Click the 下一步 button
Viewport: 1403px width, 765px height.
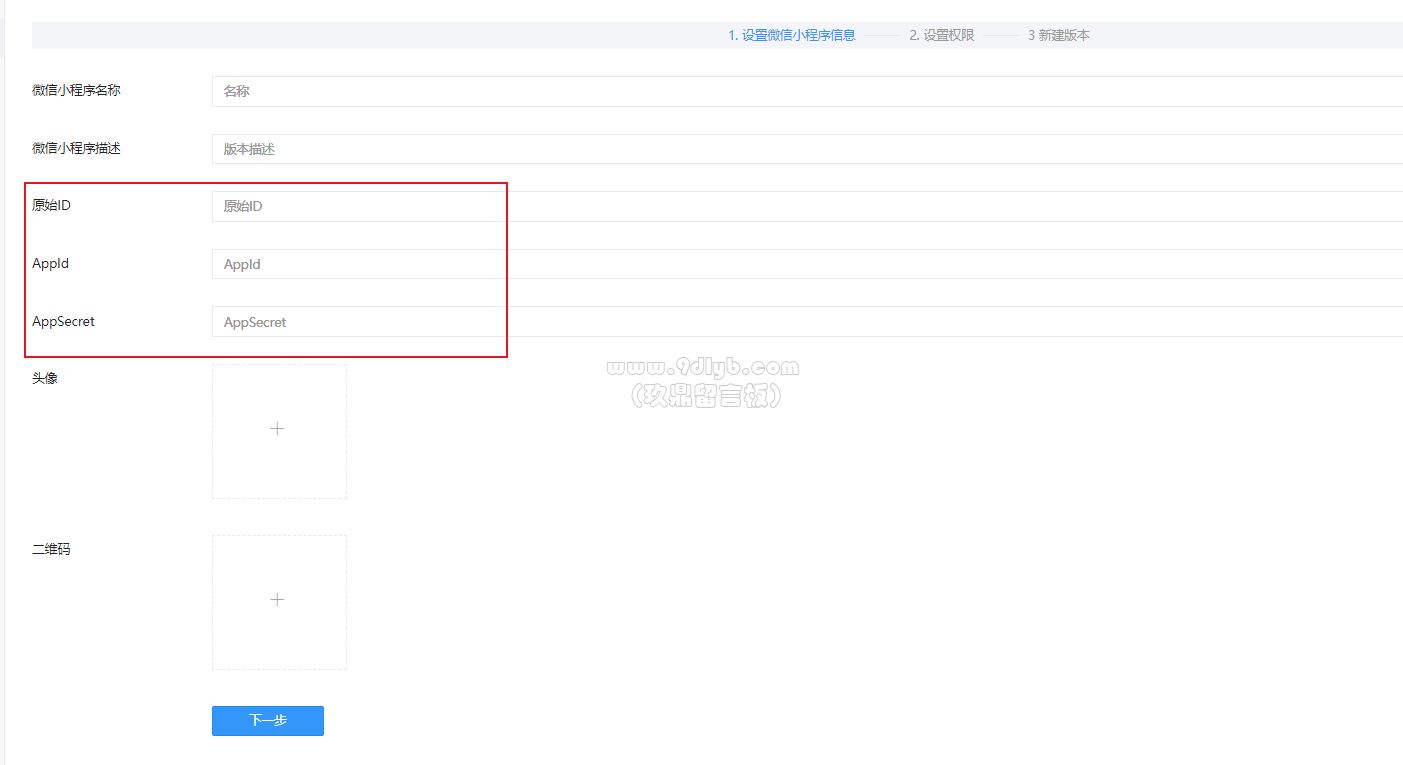pos(268,721)
